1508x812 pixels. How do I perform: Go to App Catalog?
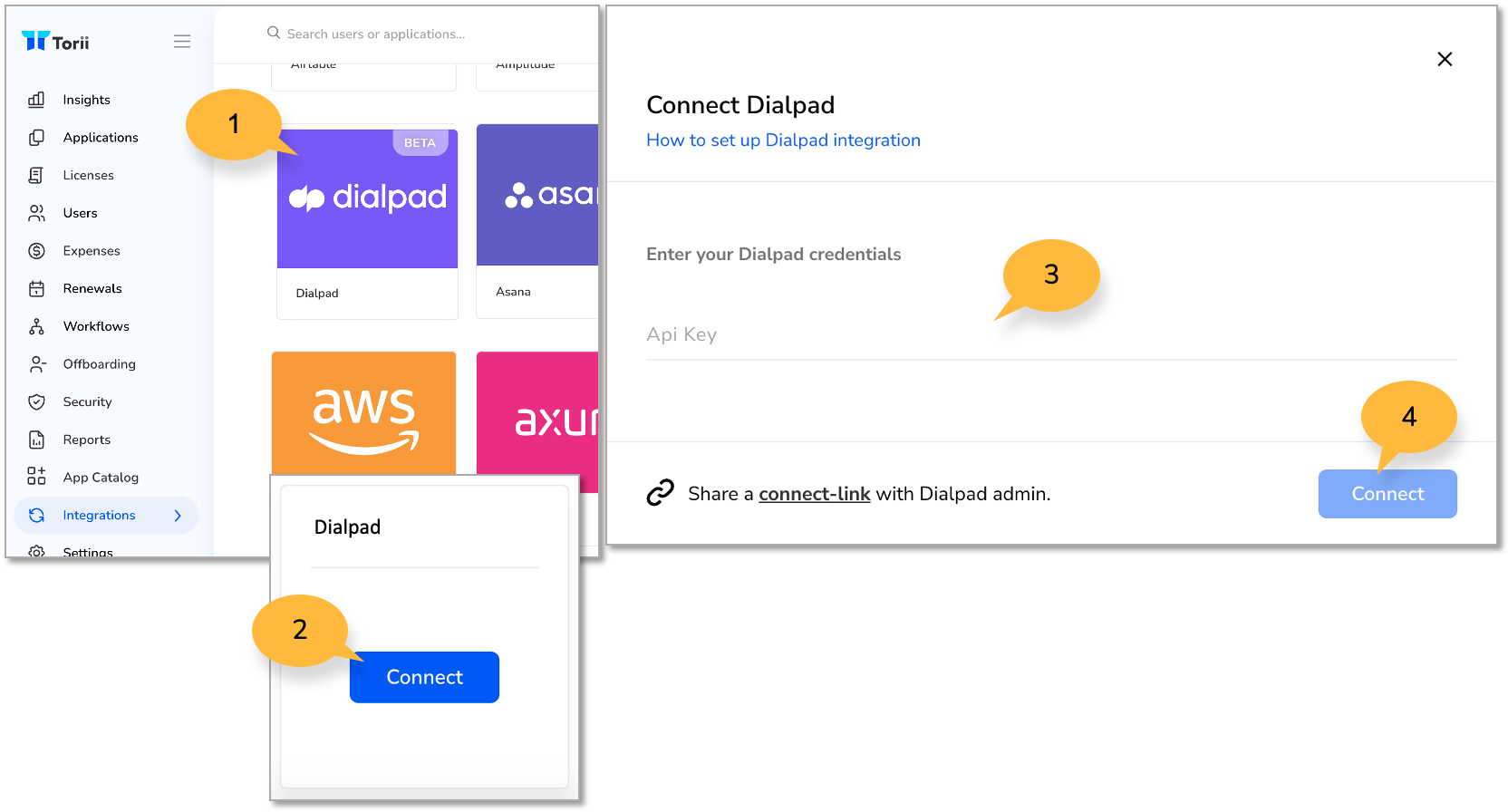point(101,478)
